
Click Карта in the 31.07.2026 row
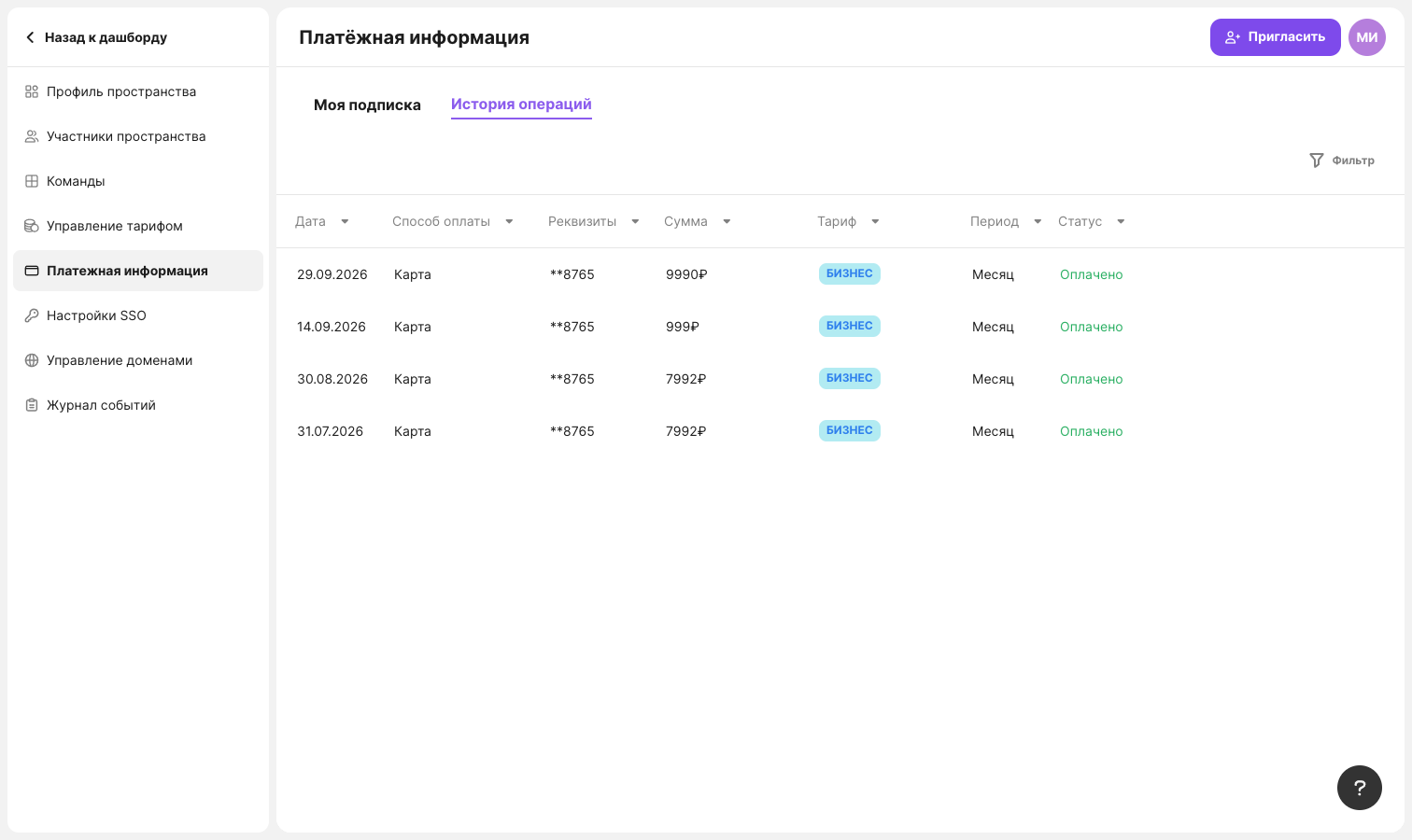pos(413,431)
